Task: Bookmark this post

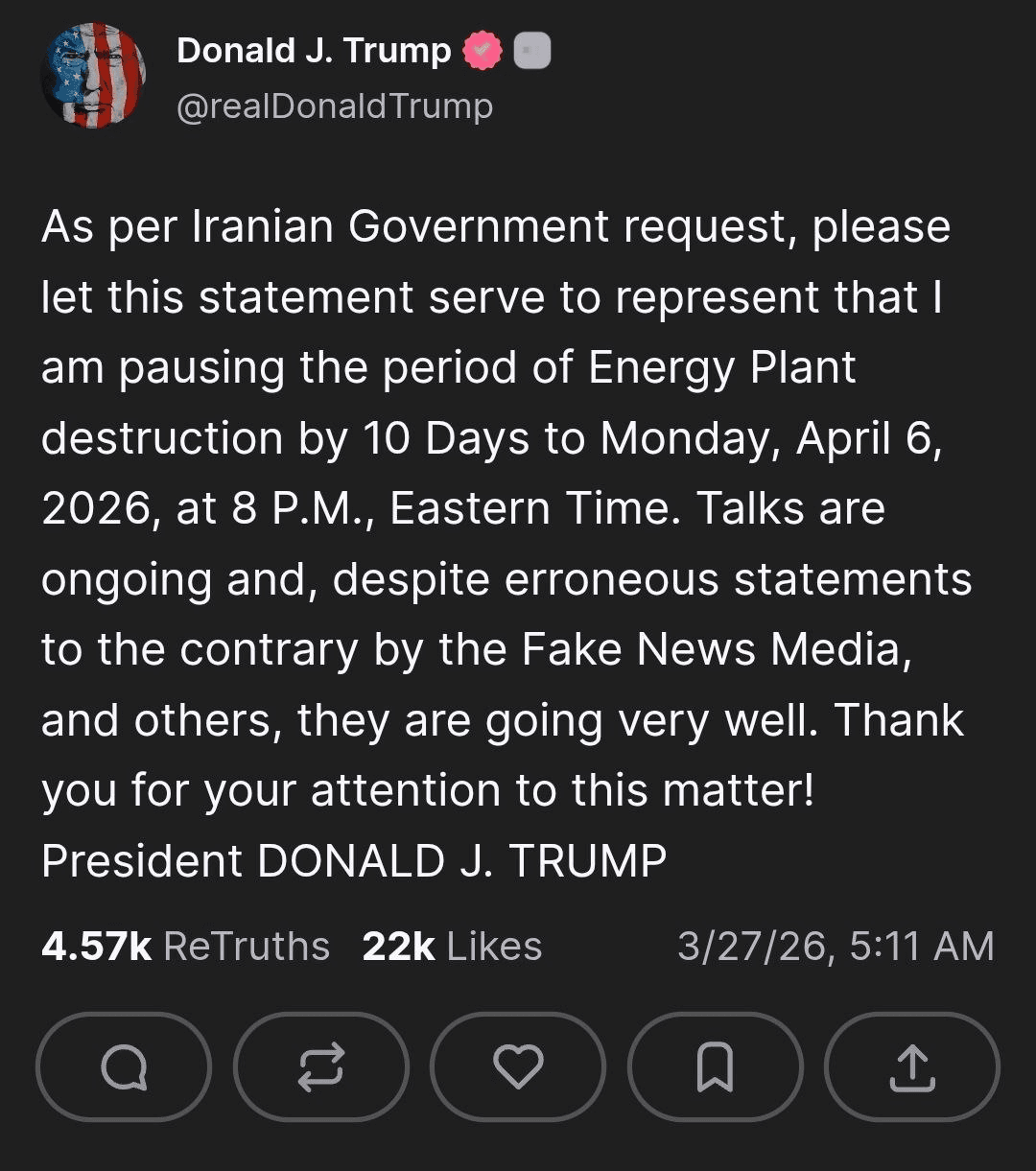Action: coord(716,1066)
